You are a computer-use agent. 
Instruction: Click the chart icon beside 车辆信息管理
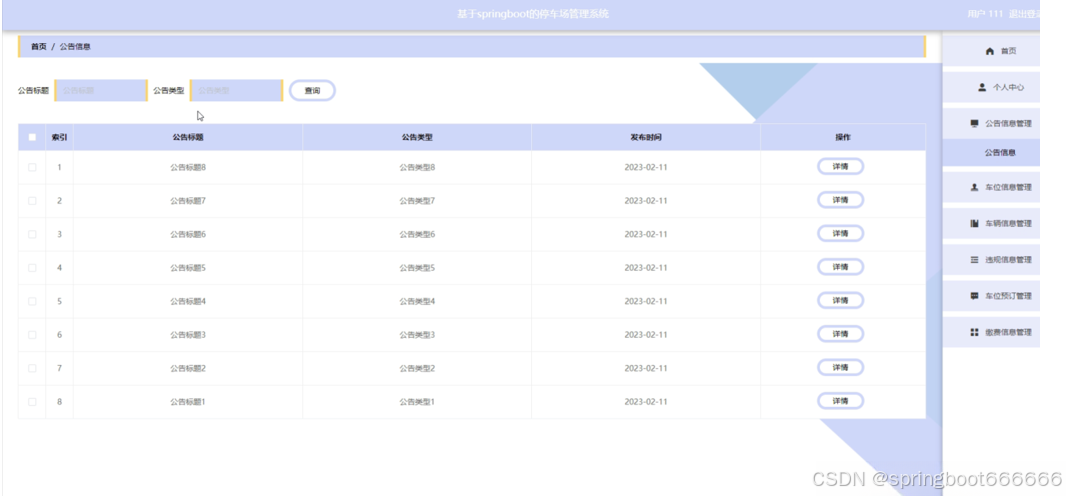[974, 224]
